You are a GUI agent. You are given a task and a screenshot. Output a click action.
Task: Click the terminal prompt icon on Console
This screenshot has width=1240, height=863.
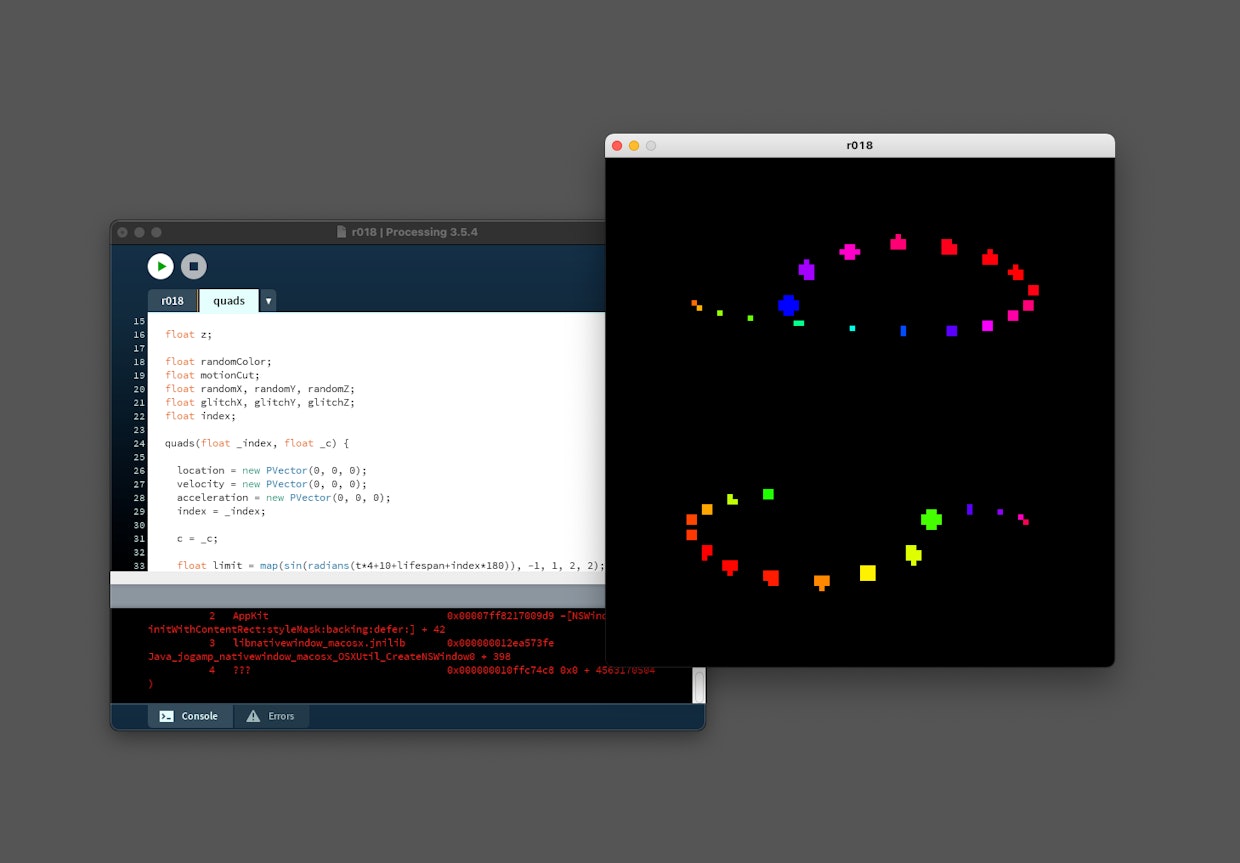coord(167,716)
